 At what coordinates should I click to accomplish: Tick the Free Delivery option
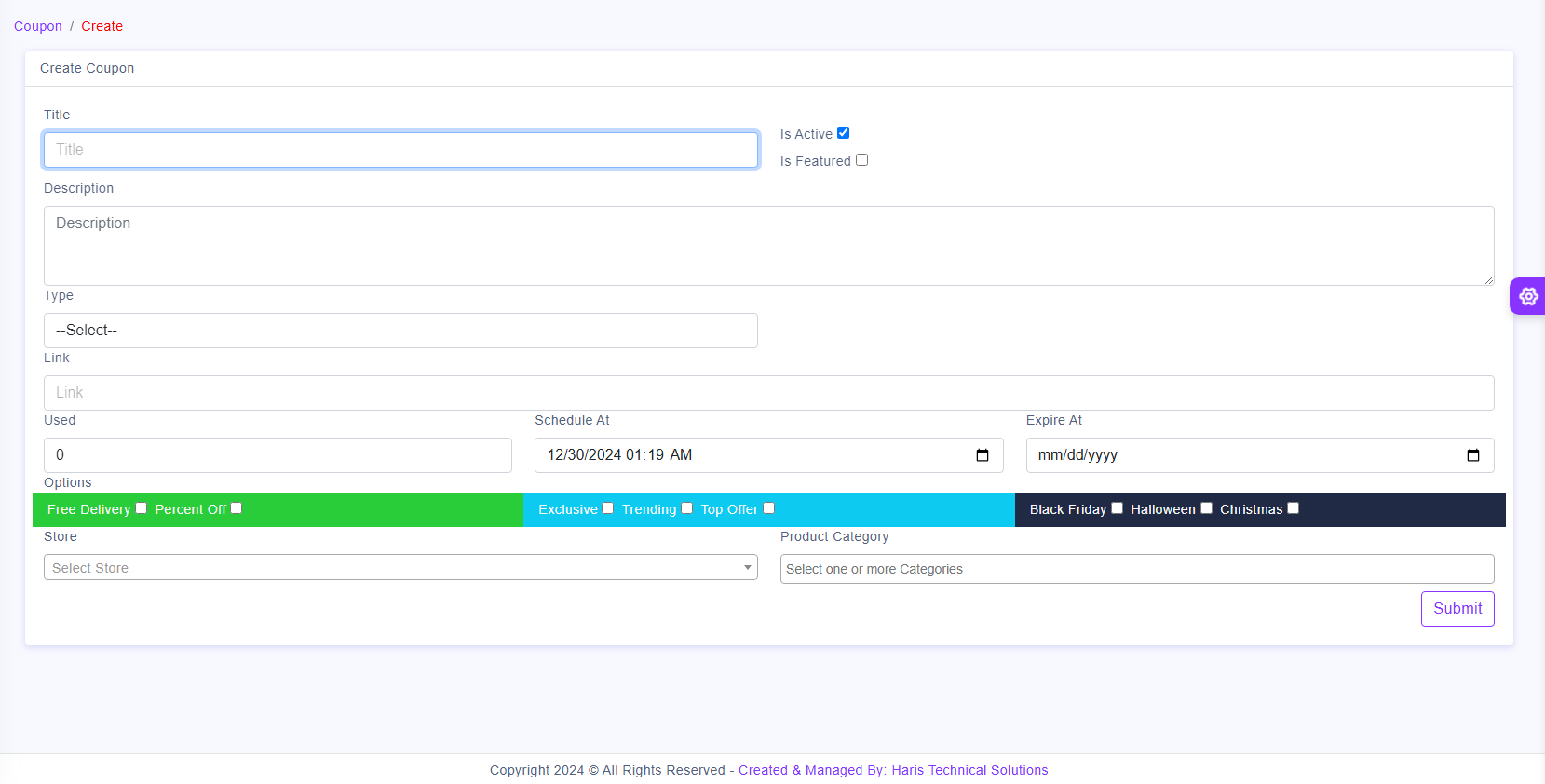tap(142, 508)
